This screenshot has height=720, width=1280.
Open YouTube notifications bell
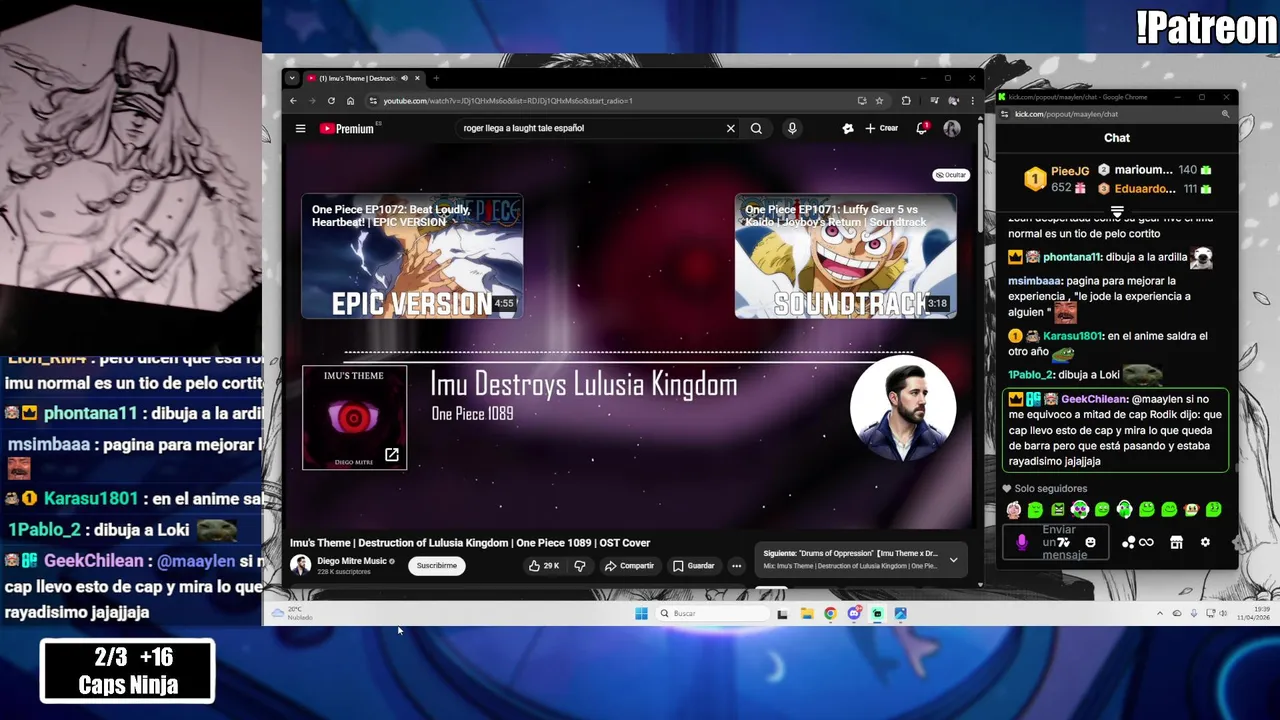click(x=921, y=128)
